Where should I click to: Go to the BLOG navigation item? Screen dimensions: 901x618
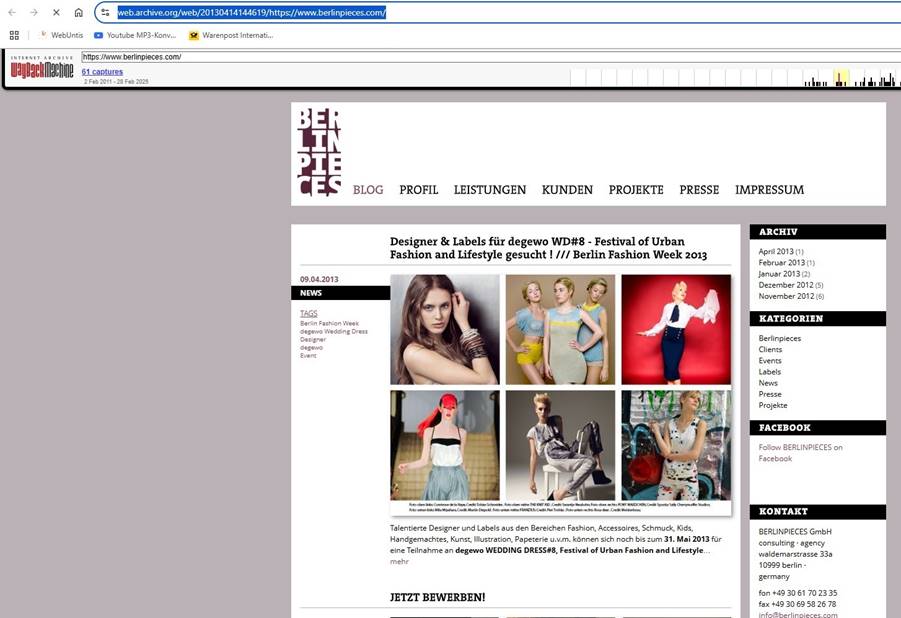(368, 190)
